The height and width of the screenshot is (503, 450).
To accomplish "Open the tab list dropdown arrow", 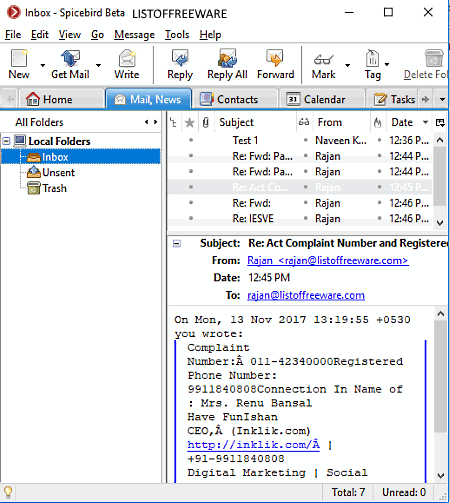I will (x=442, y=99).
